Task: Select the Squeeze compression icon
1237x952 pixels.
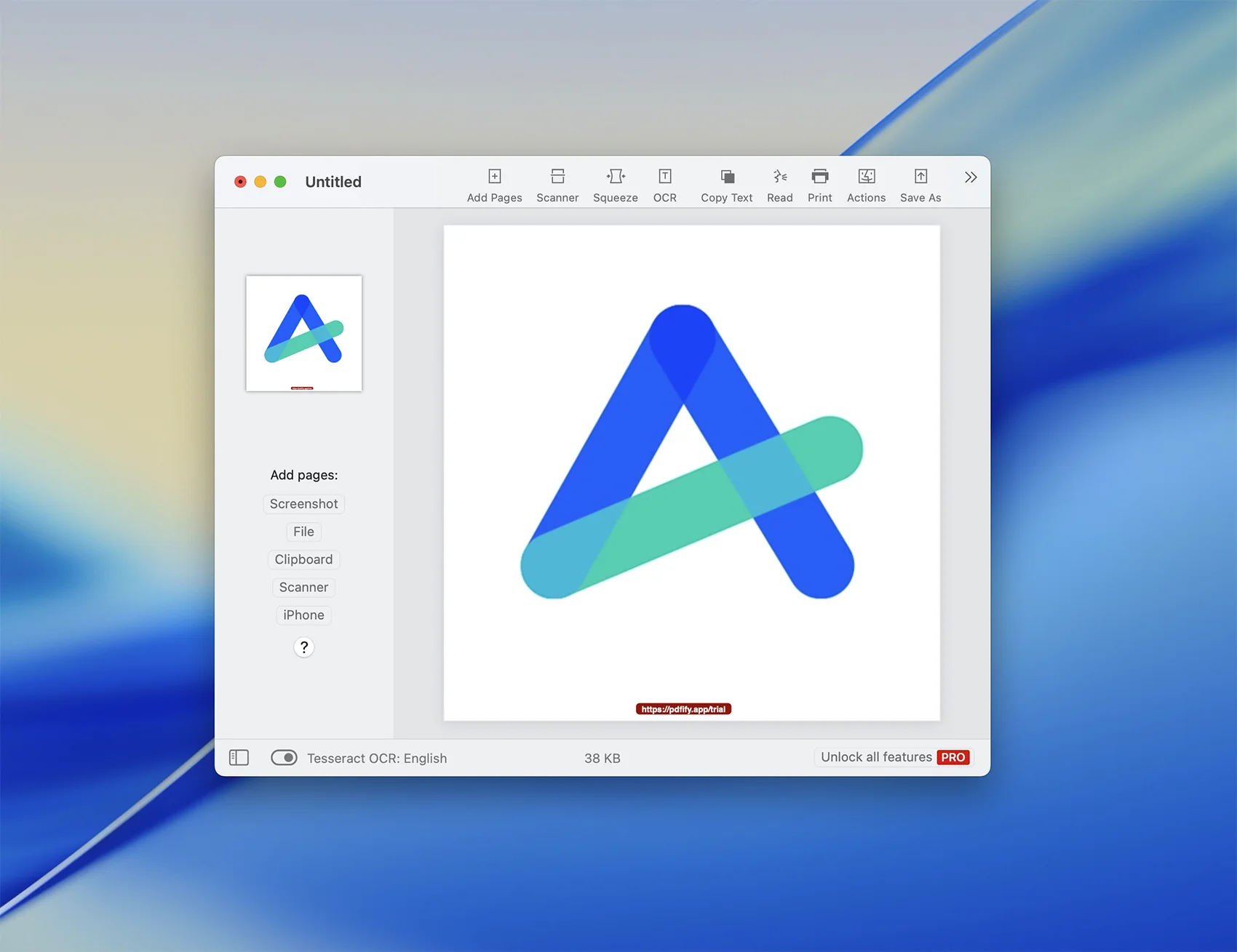Action: [x=615, y=177]
